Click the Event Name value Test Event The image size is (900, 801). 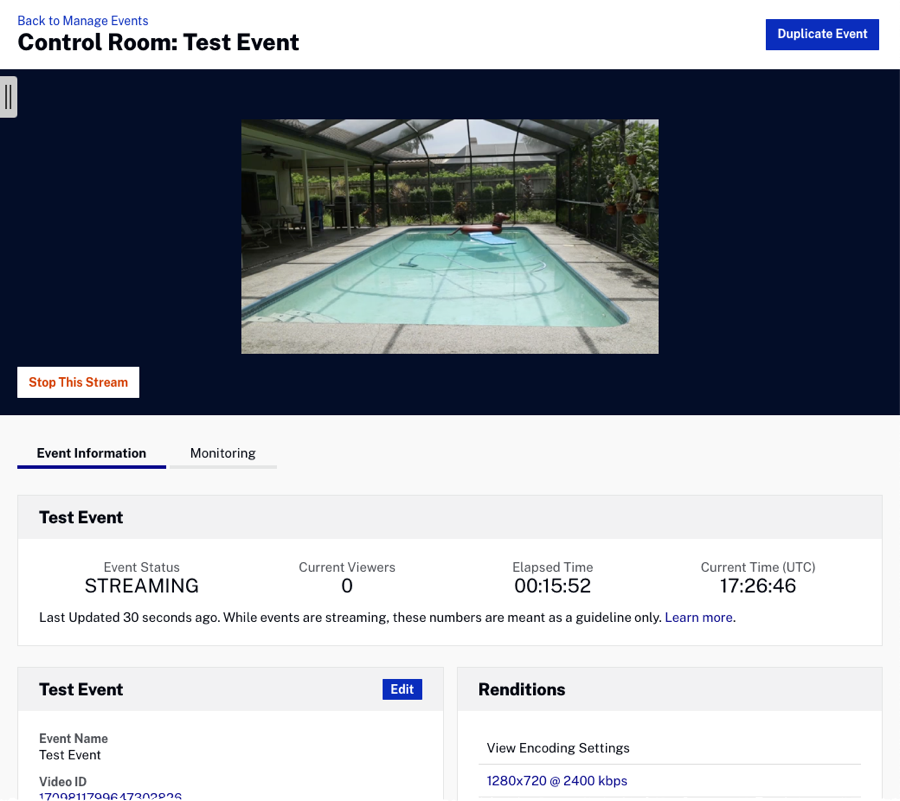tap(70, 755)
